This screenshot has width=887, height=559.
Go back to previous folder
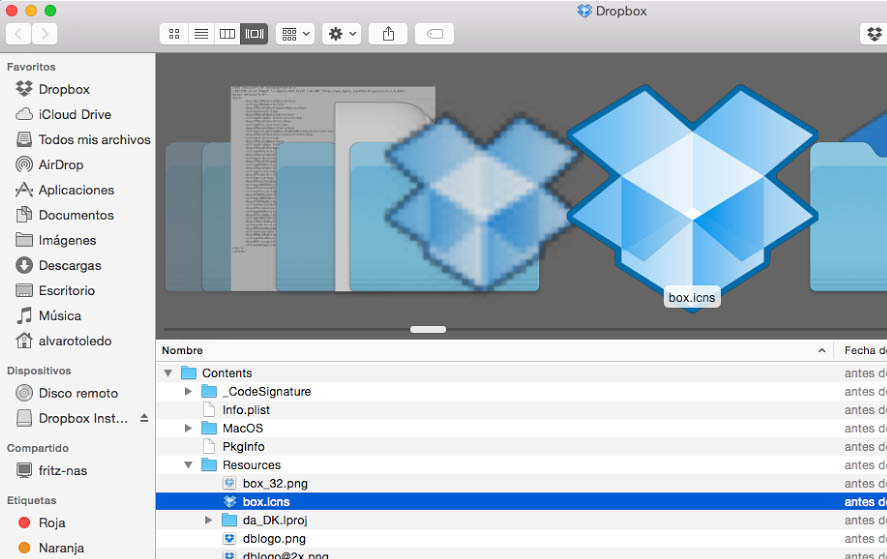coord(18,34)
